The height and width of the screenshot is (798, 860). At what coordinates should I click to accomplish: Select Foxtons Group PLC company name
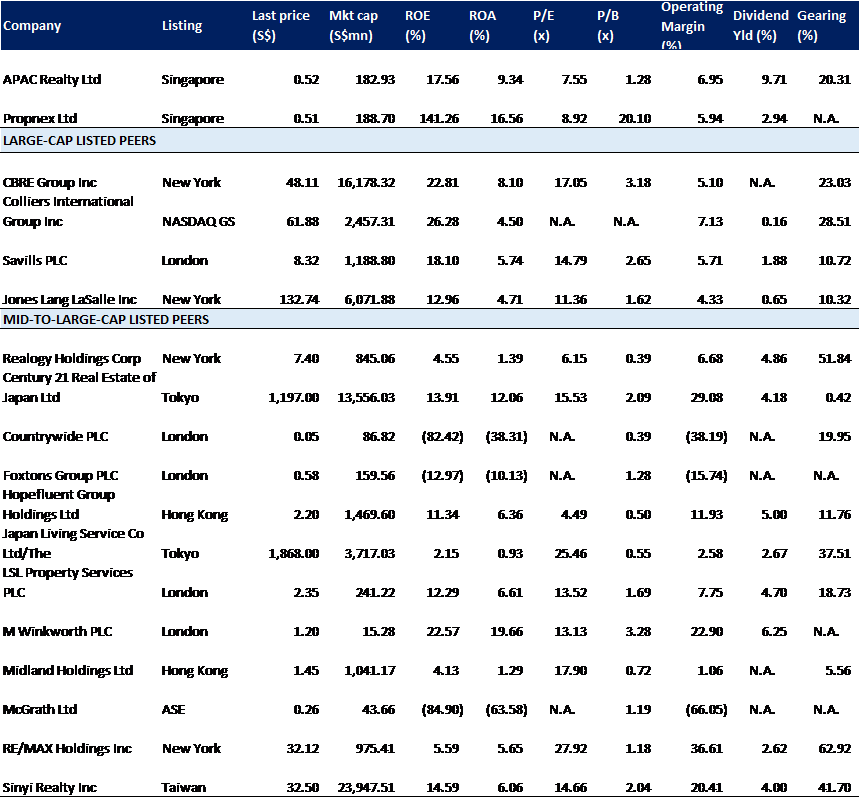click(60, 476)
